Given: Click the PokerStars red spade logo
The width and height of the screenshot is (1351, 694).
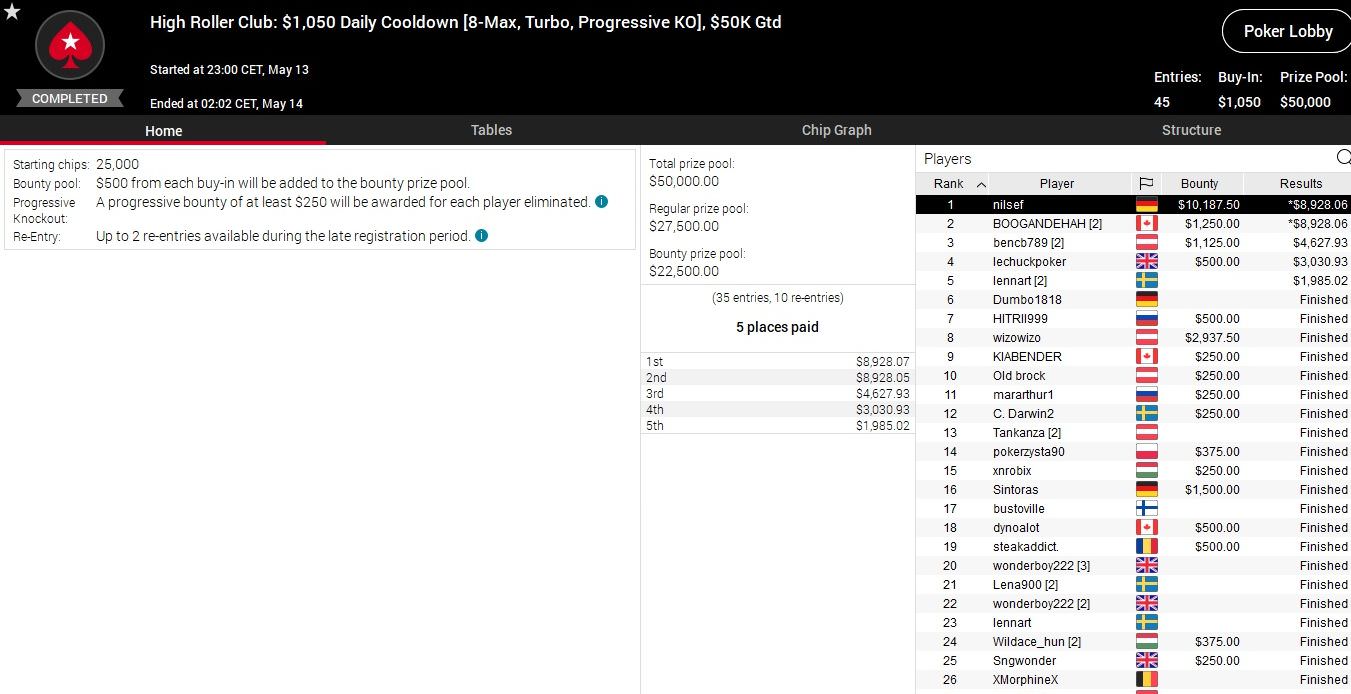Looking at the screenshot, I should pyautogui.click(x=70, y=44).
